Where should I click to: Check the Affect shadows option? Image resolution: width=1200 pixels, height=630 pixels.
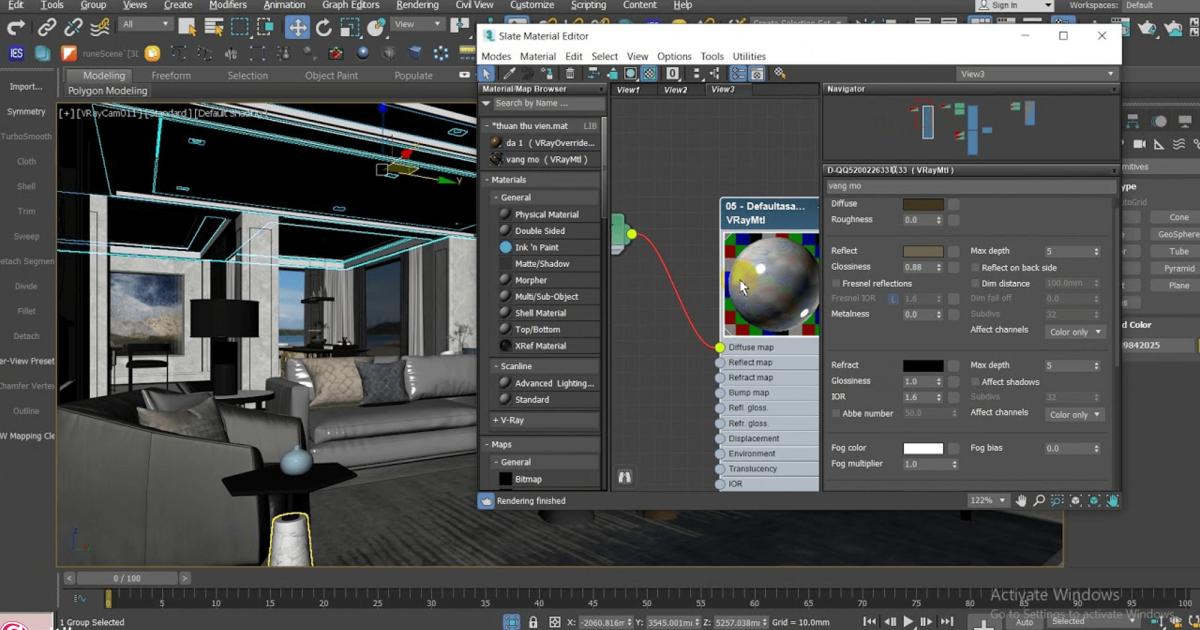(976, 382)
